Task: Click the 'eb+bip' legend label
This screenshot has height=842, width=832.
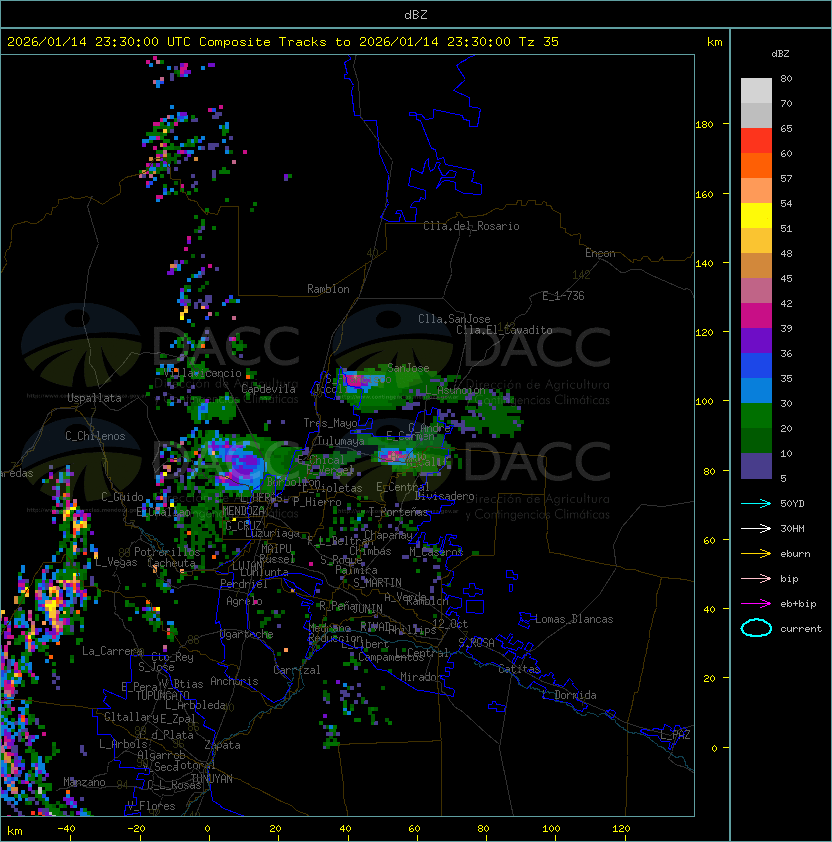Action: [798, 604]
